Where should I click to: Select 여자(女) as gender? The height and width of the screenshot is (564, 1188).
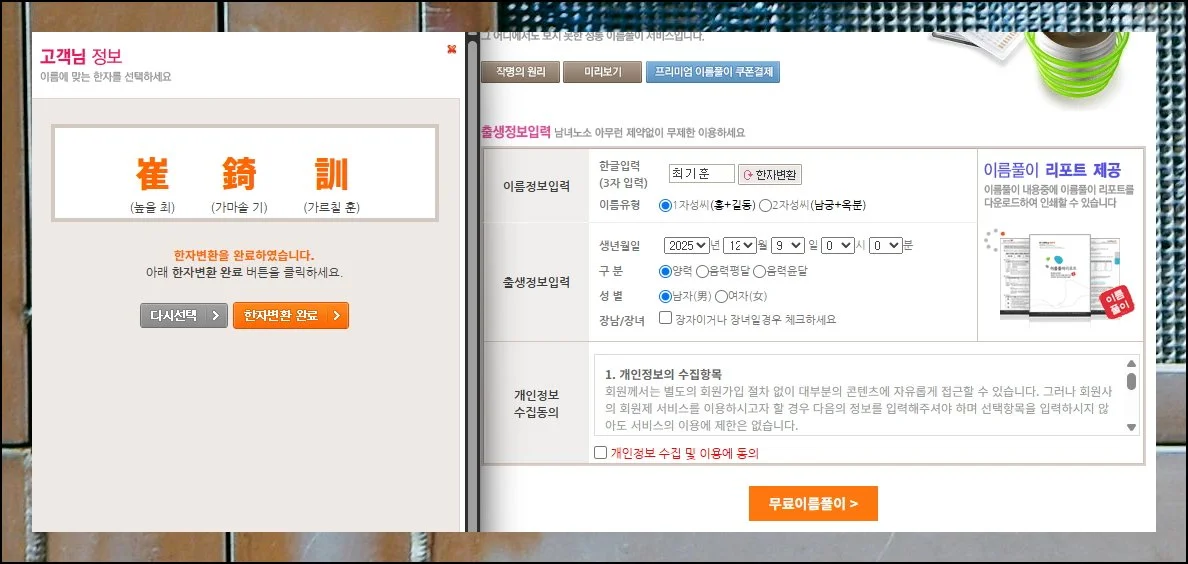coord(721,296)
